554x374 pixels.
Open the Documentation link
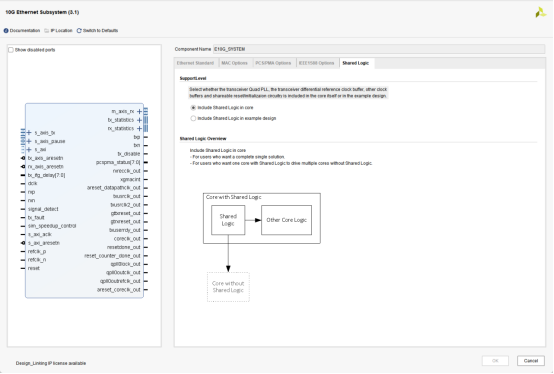click(25, 31)
